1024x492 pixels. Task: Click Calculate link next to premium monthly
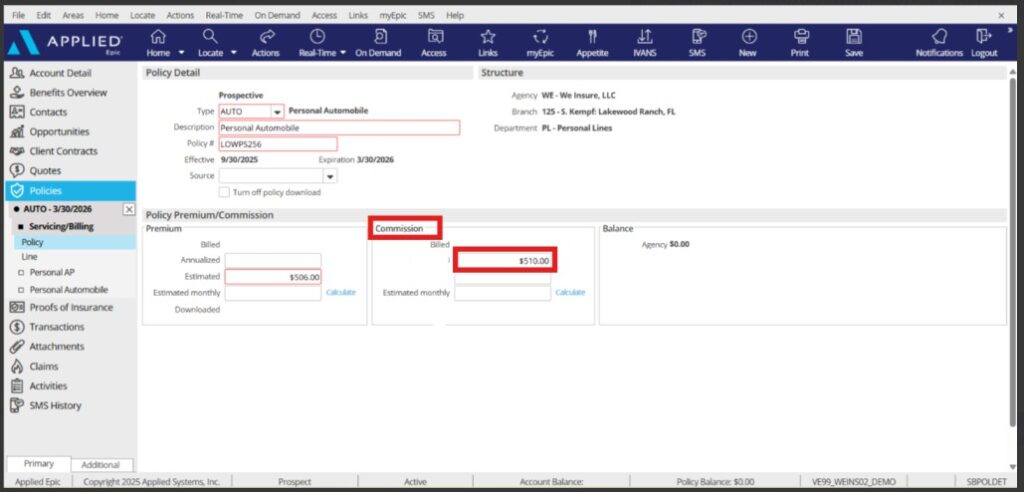[x=340, y=292]
